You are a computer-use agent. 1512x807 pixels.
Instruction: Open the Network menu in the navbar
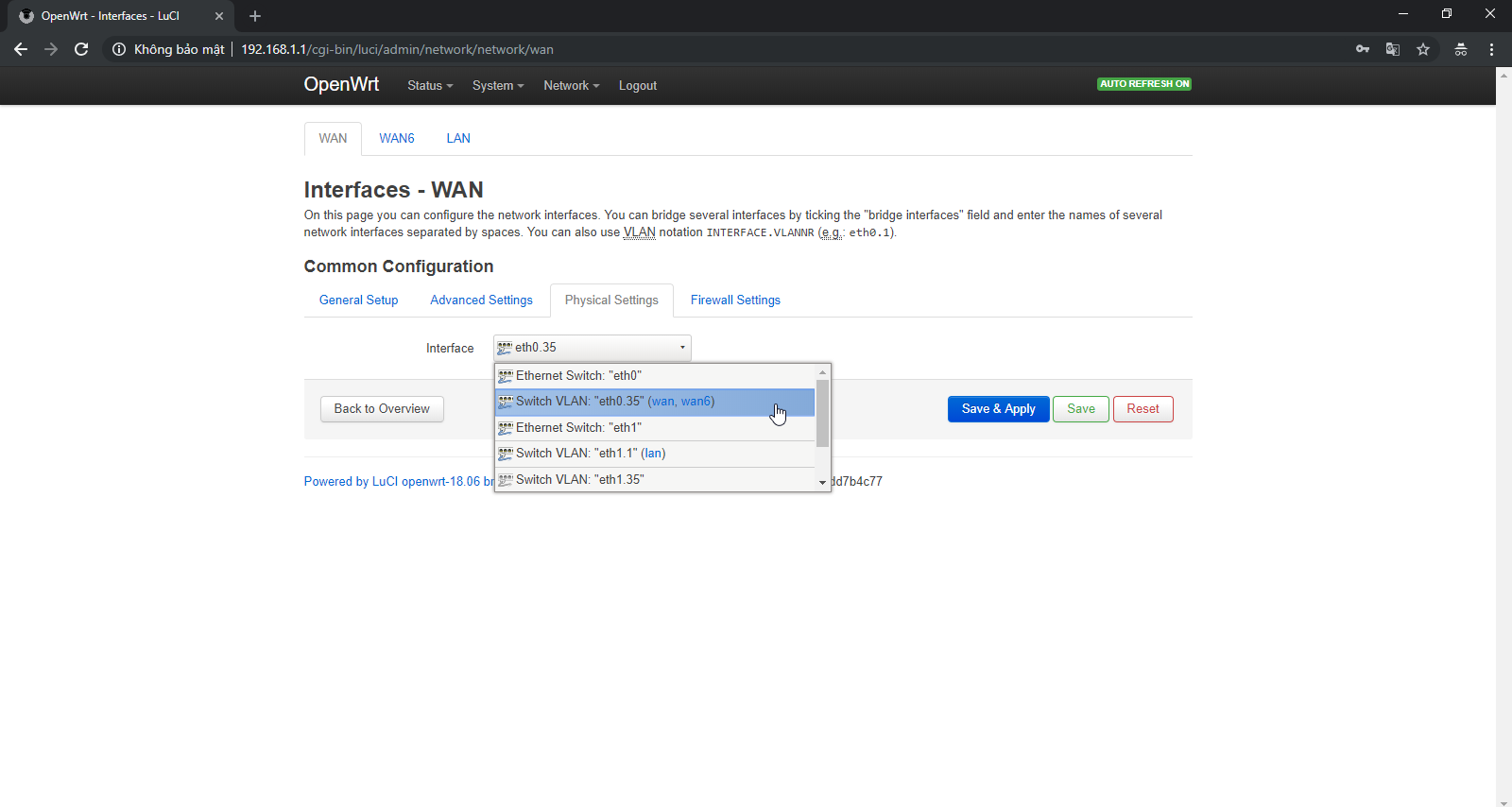click(572, 86)
